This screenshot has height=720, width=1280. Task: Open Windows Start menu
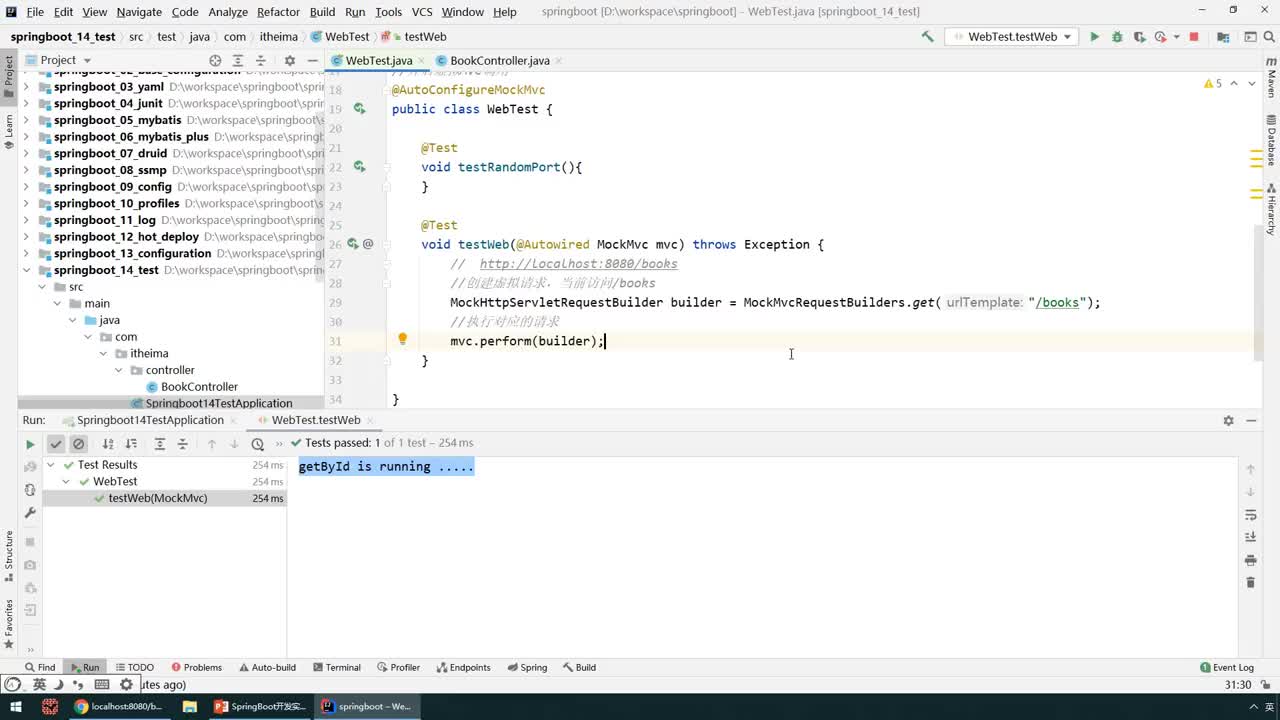tap(16, 707)
